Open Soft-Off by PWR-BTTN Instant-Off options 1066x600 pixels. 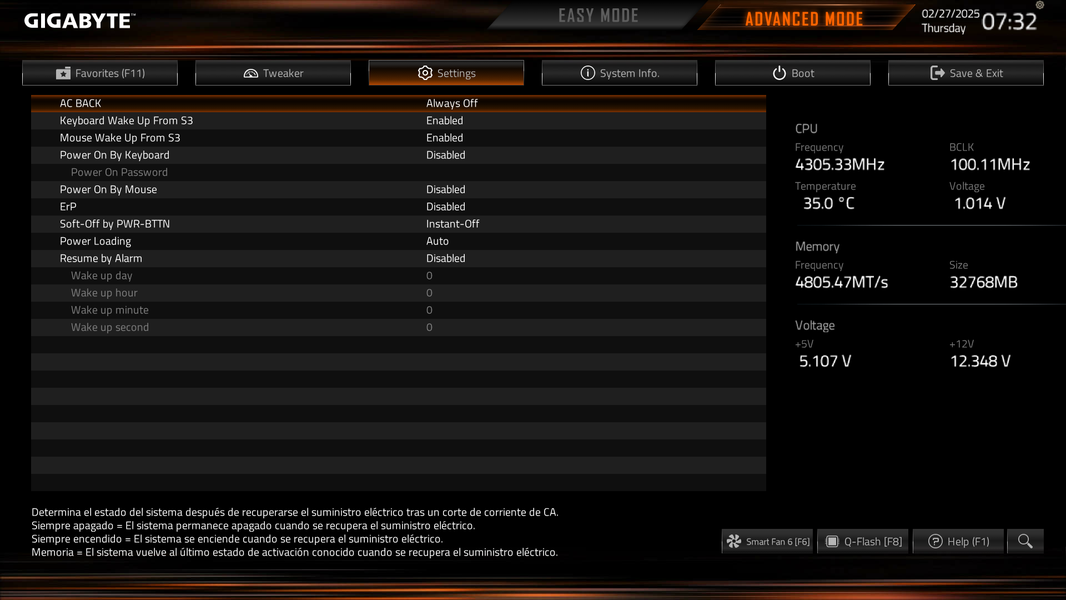[x=452, y=224]
